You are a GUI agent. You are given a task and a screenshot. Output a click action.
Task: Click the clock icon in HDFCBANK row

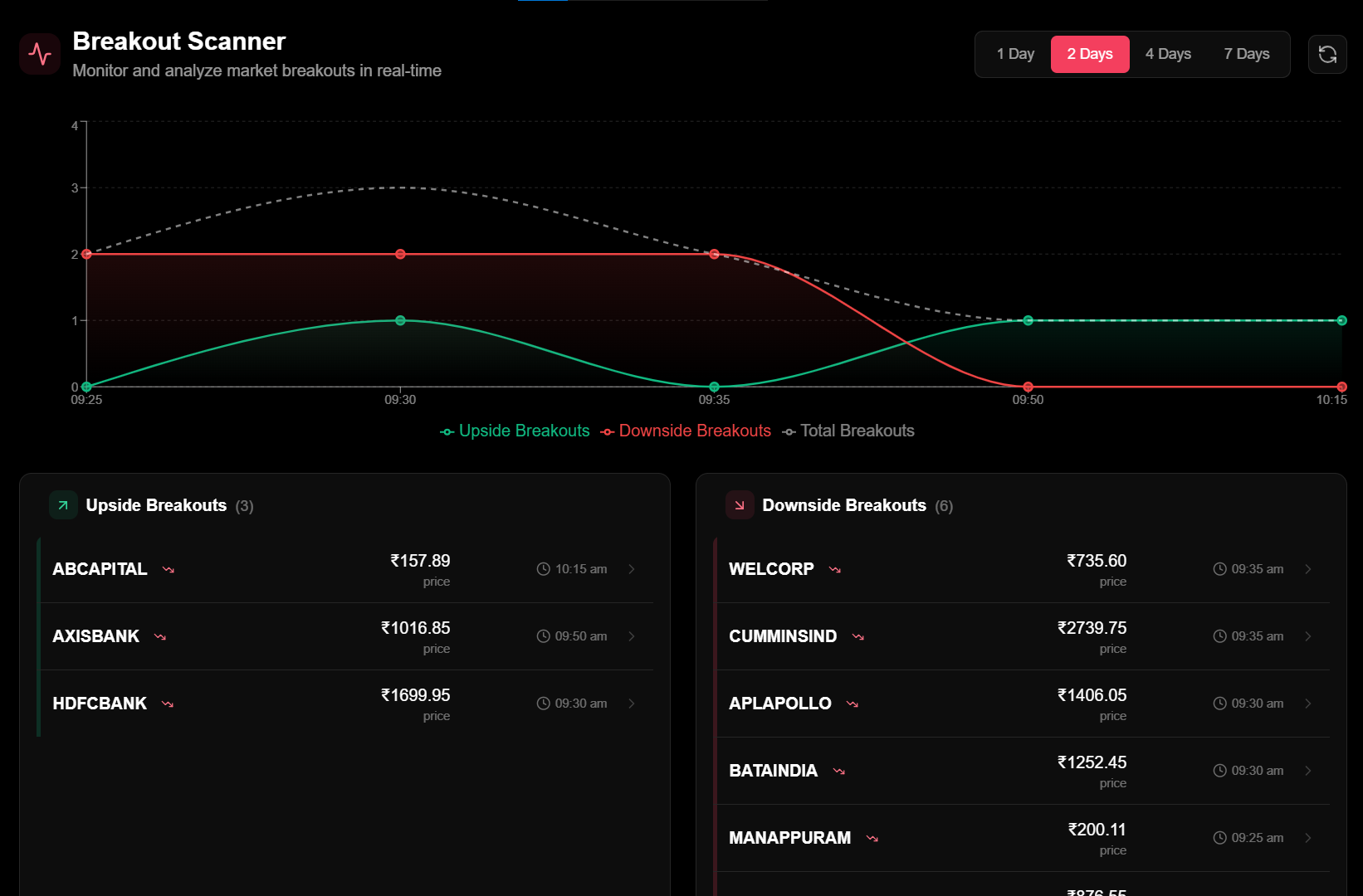coord(544,704)
